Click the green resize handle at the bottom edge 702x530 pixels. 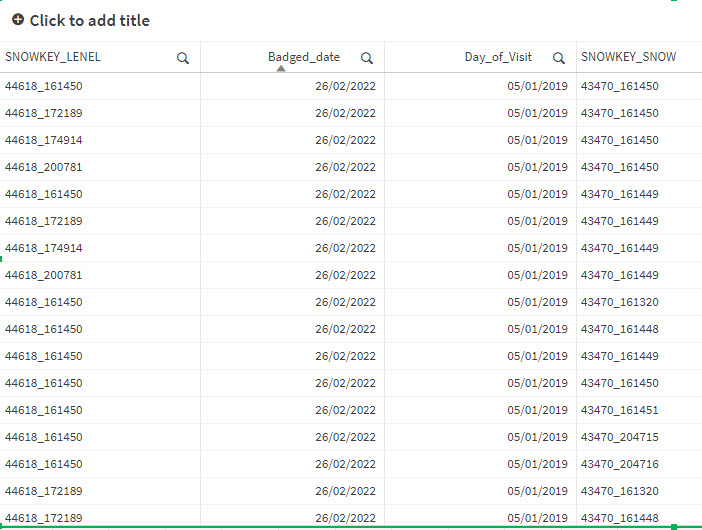pyautogui.click(x=674, y=526)
